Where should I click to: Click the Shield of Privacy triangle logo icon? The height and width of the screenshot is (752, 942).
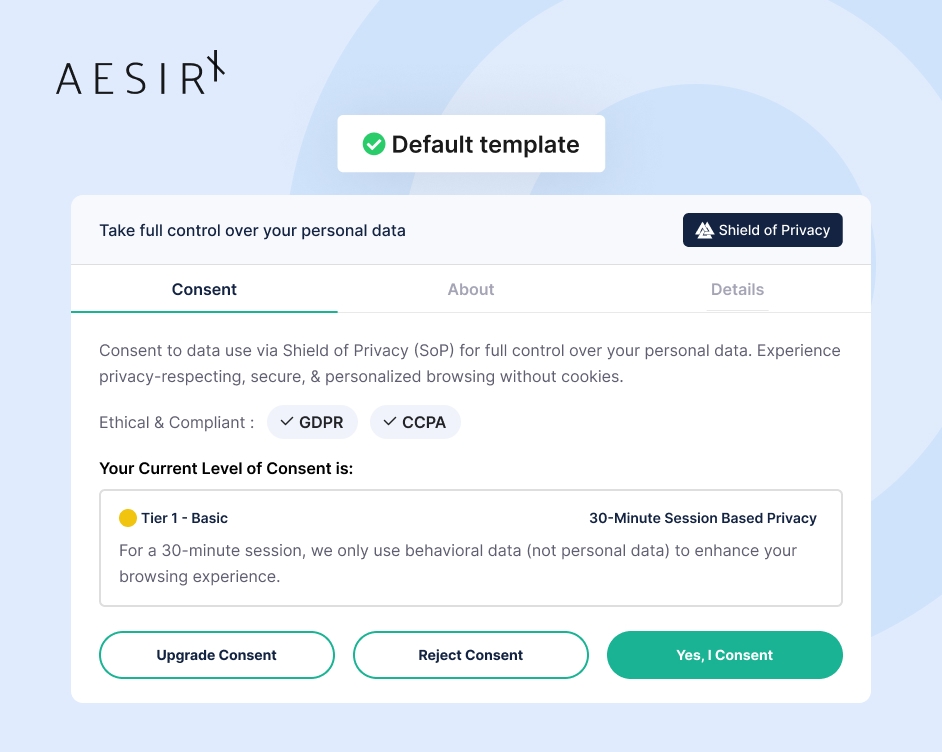pyautogui.click(x=704, y=230)
